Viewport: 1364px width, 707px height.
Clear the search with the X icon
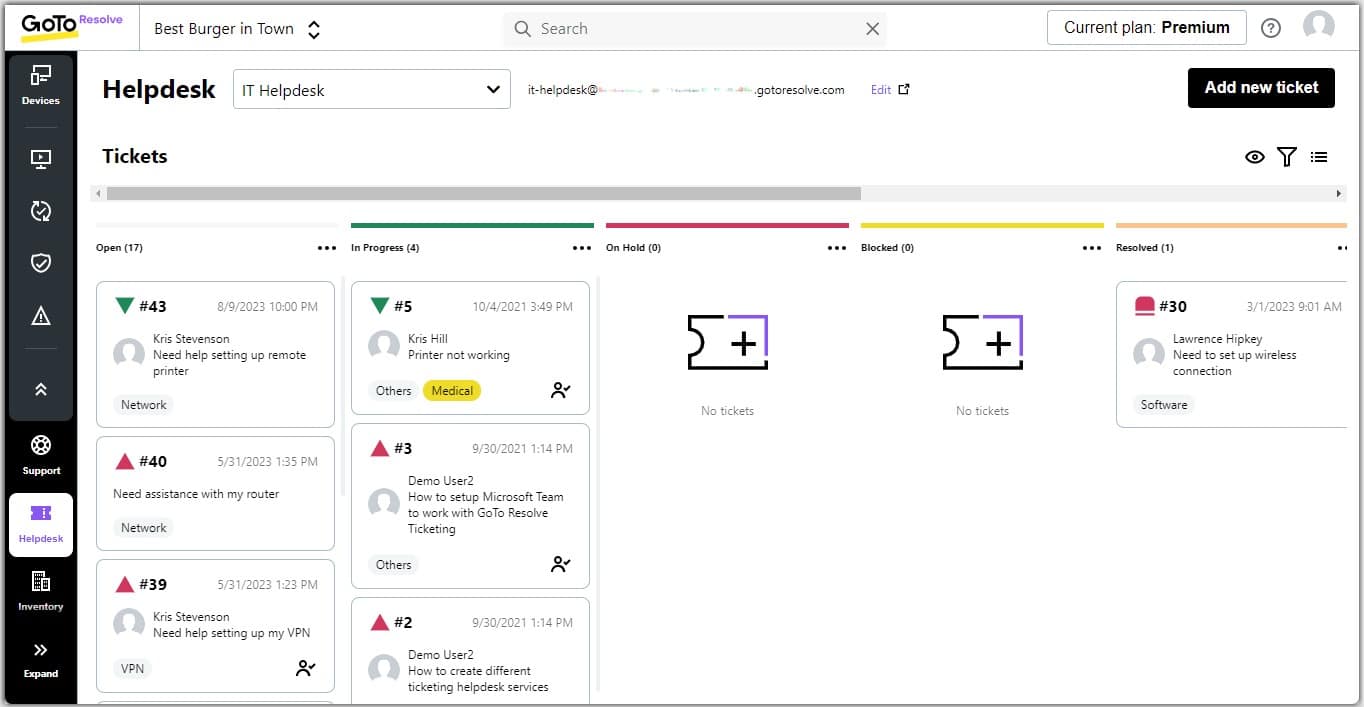pos(872,29)
